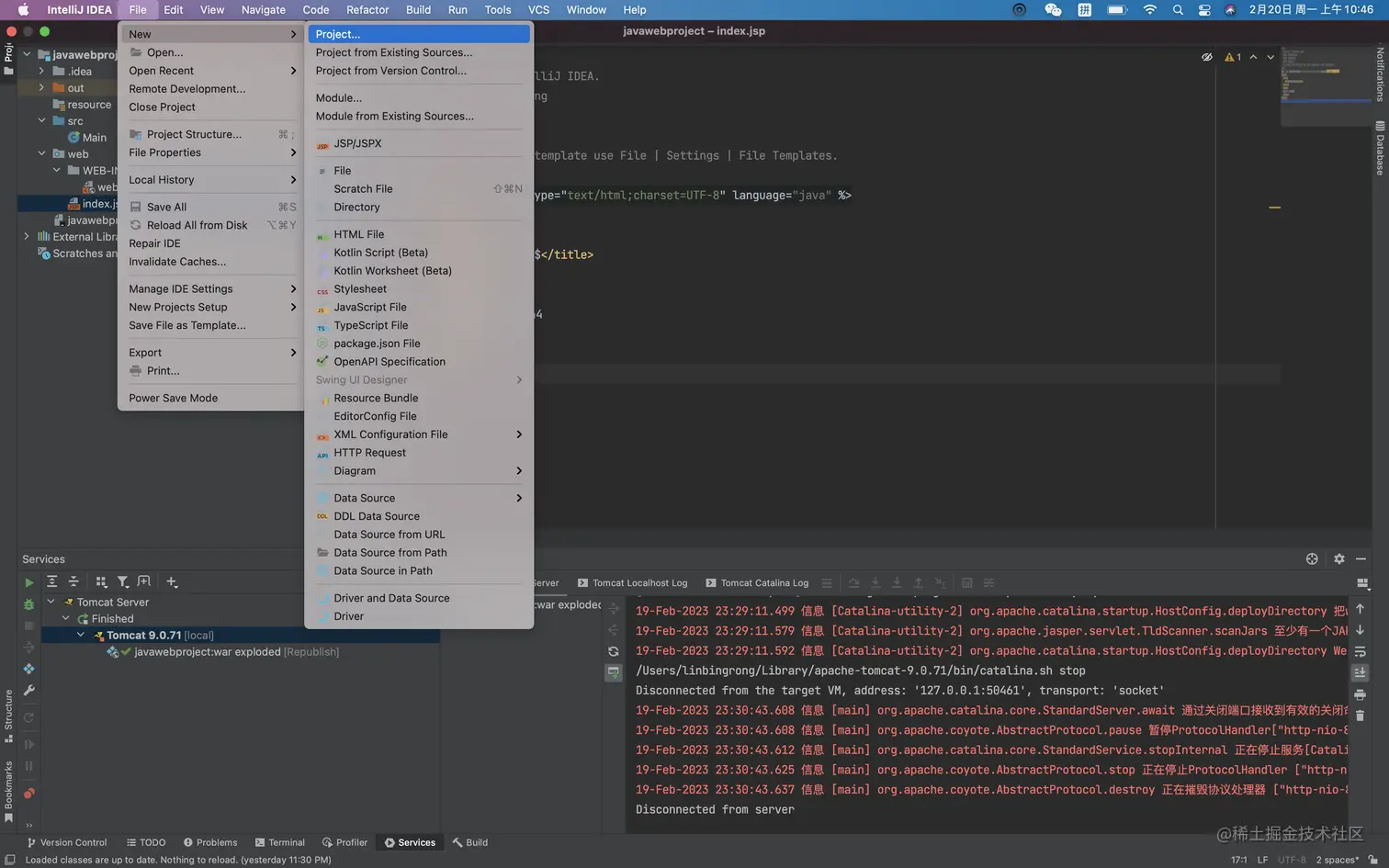Click the Wi-Fi icon in menu bar
1389x868 pixels.
click(x=1149, y=10)
